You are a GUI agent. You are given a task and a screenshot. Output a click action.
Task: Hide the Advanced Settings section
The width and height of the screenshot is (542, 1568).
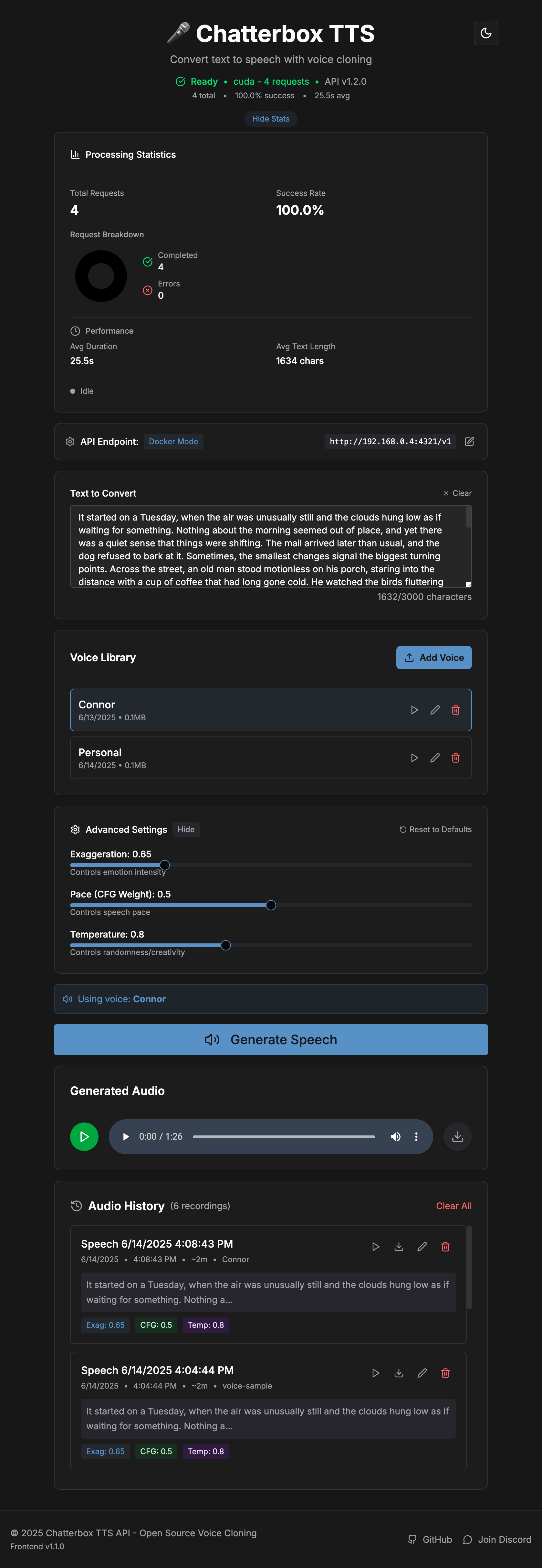(185, 830)
